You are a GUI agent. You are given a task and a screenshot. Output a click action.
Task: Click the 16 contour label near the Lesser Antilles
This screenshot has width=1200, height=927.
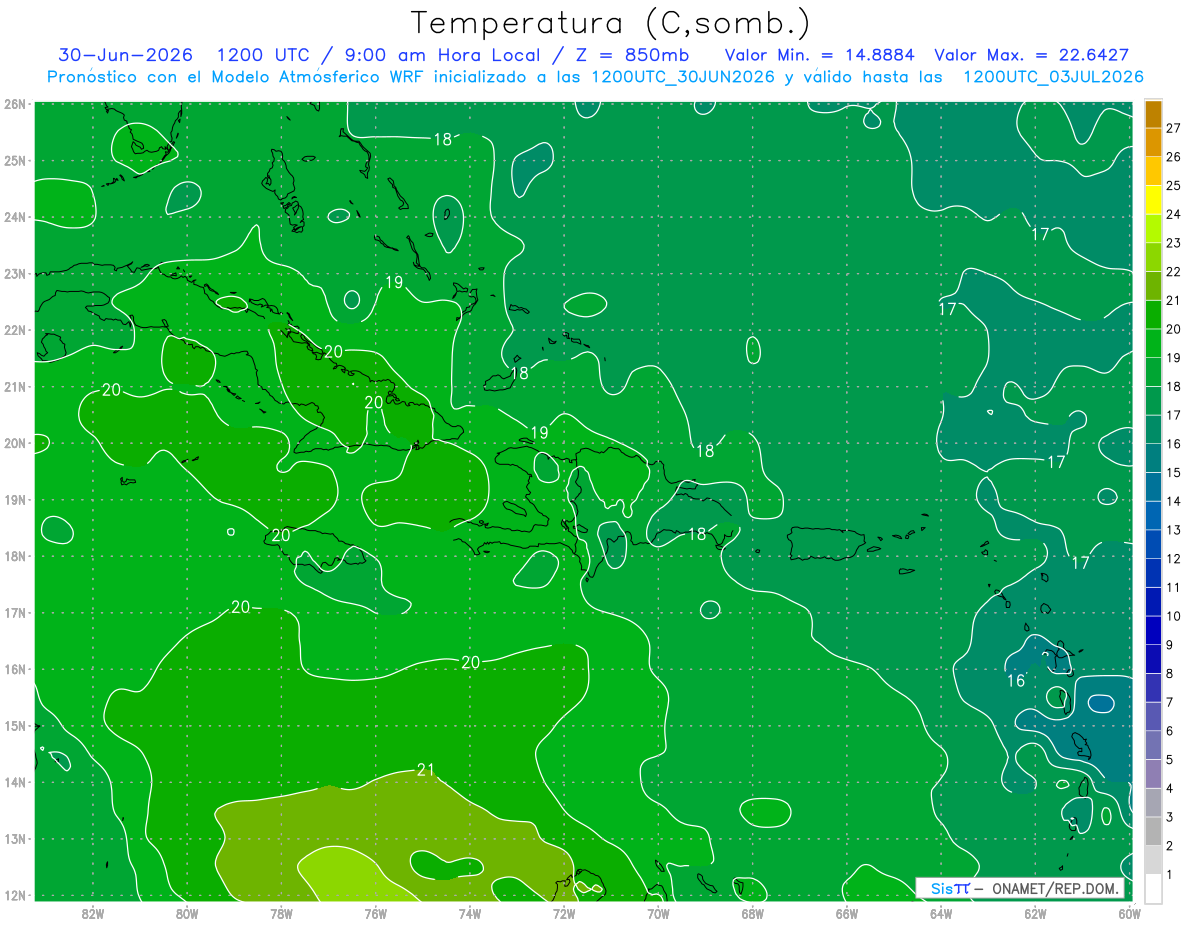[x=1016, y=681]
